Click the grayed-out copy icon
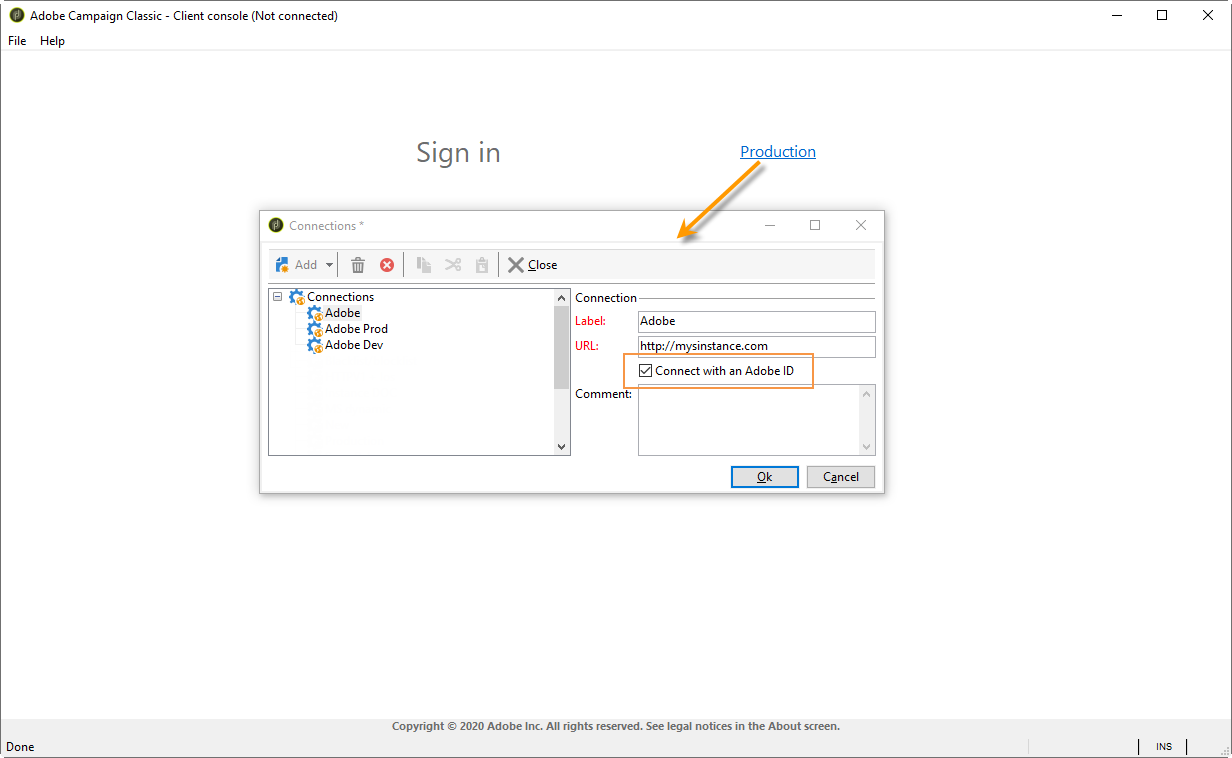 [424, 265]
